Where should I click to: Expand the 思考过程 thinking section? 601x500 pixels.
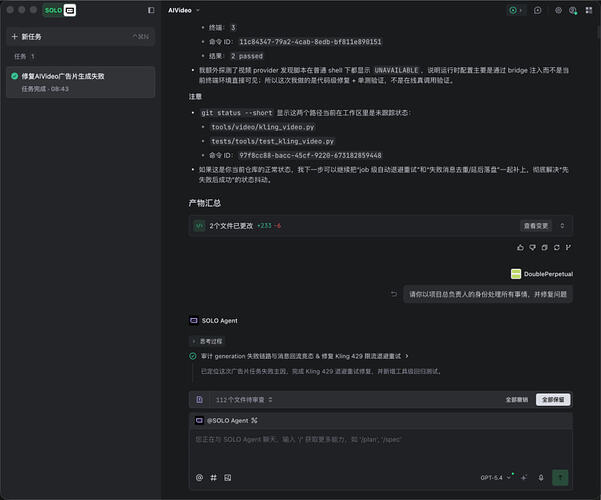207,341
